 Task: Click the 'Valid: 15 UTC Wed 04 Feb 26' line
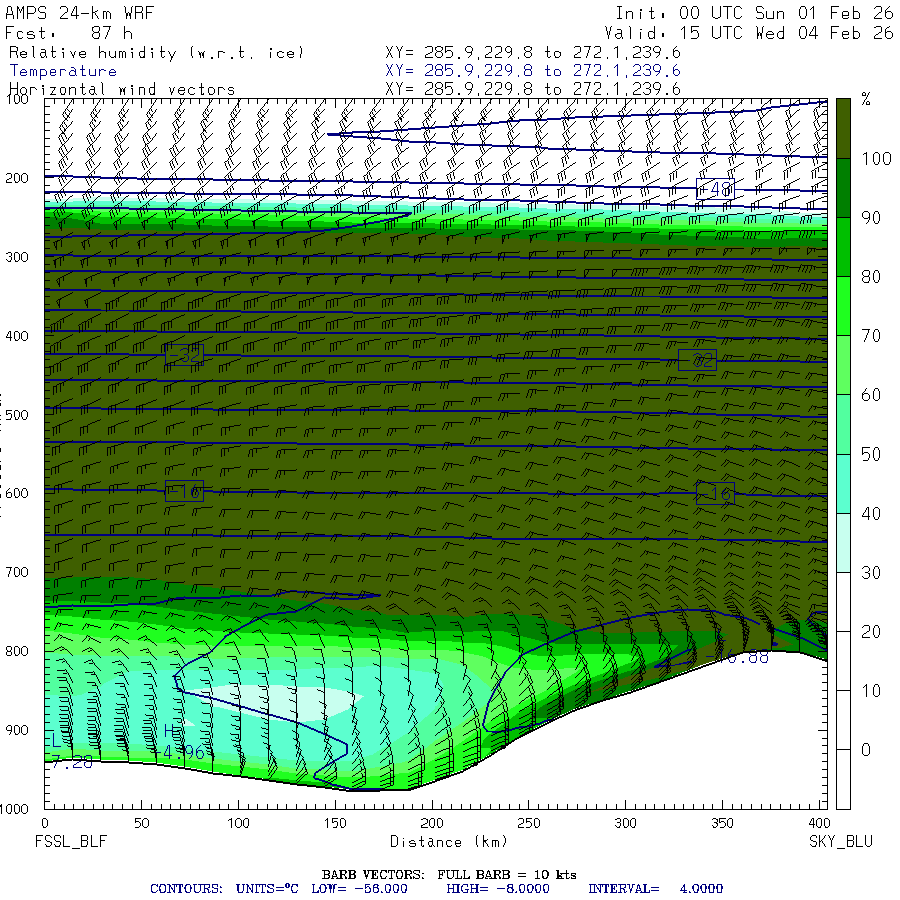pyautogui.click(x=748, y=33)
